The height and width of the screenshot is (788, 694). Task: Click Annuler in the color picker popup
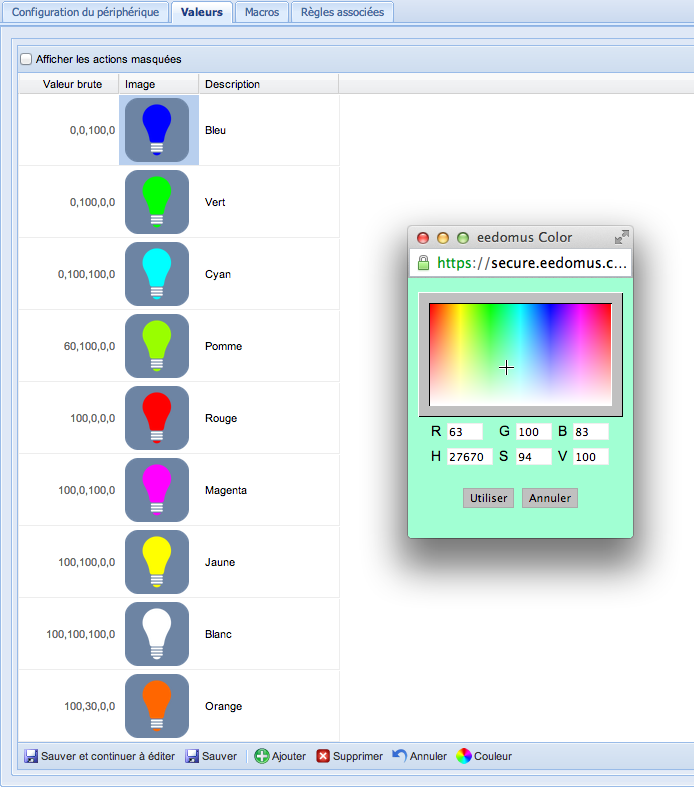tap(549, 498)
